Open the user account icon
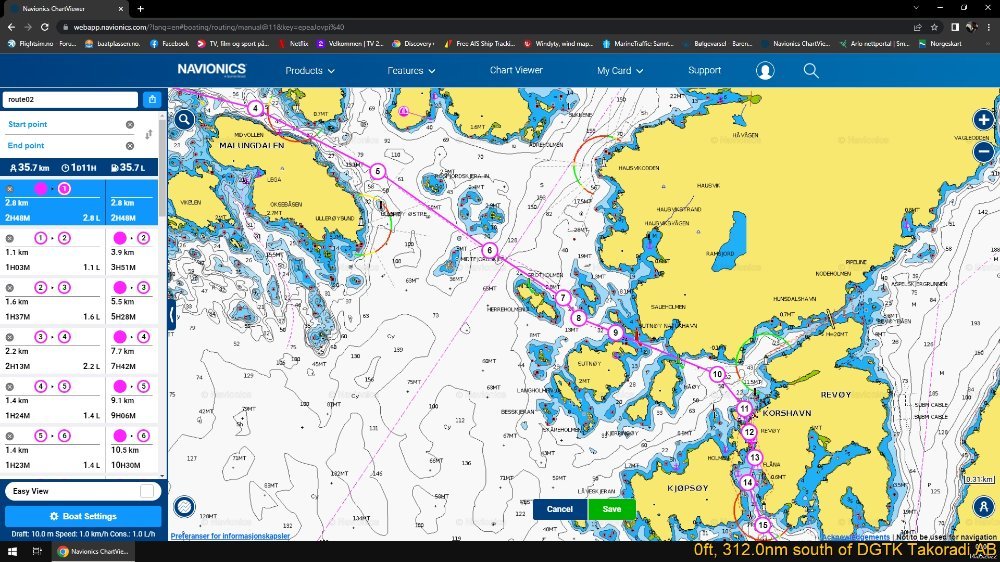This screenshot has height=562, width=1000. coord(765,71)
